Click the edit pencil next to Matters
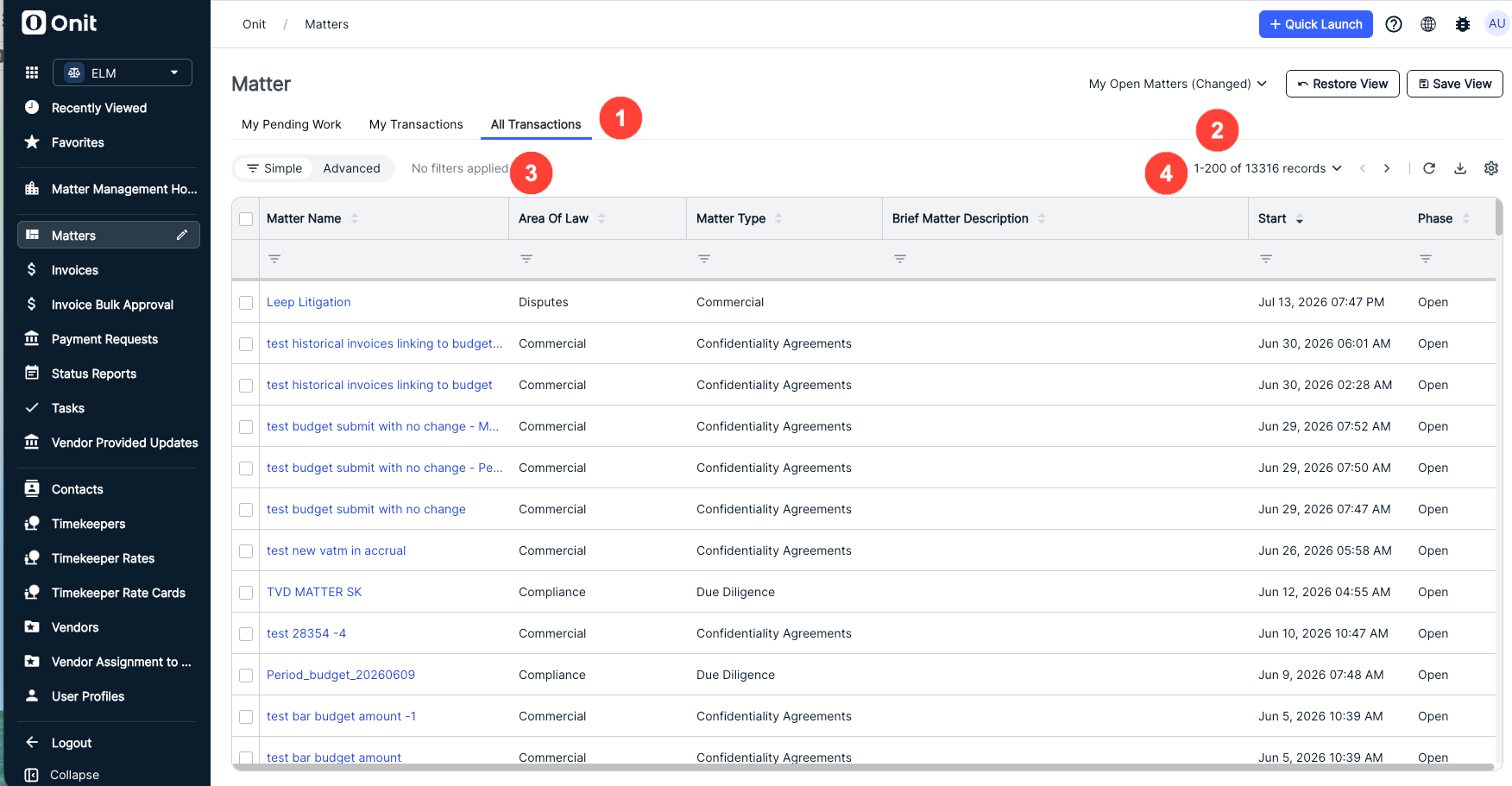 click(182, 235)
